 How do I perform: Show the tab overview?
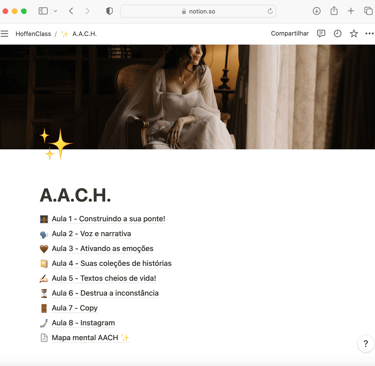tap(368, 11)
